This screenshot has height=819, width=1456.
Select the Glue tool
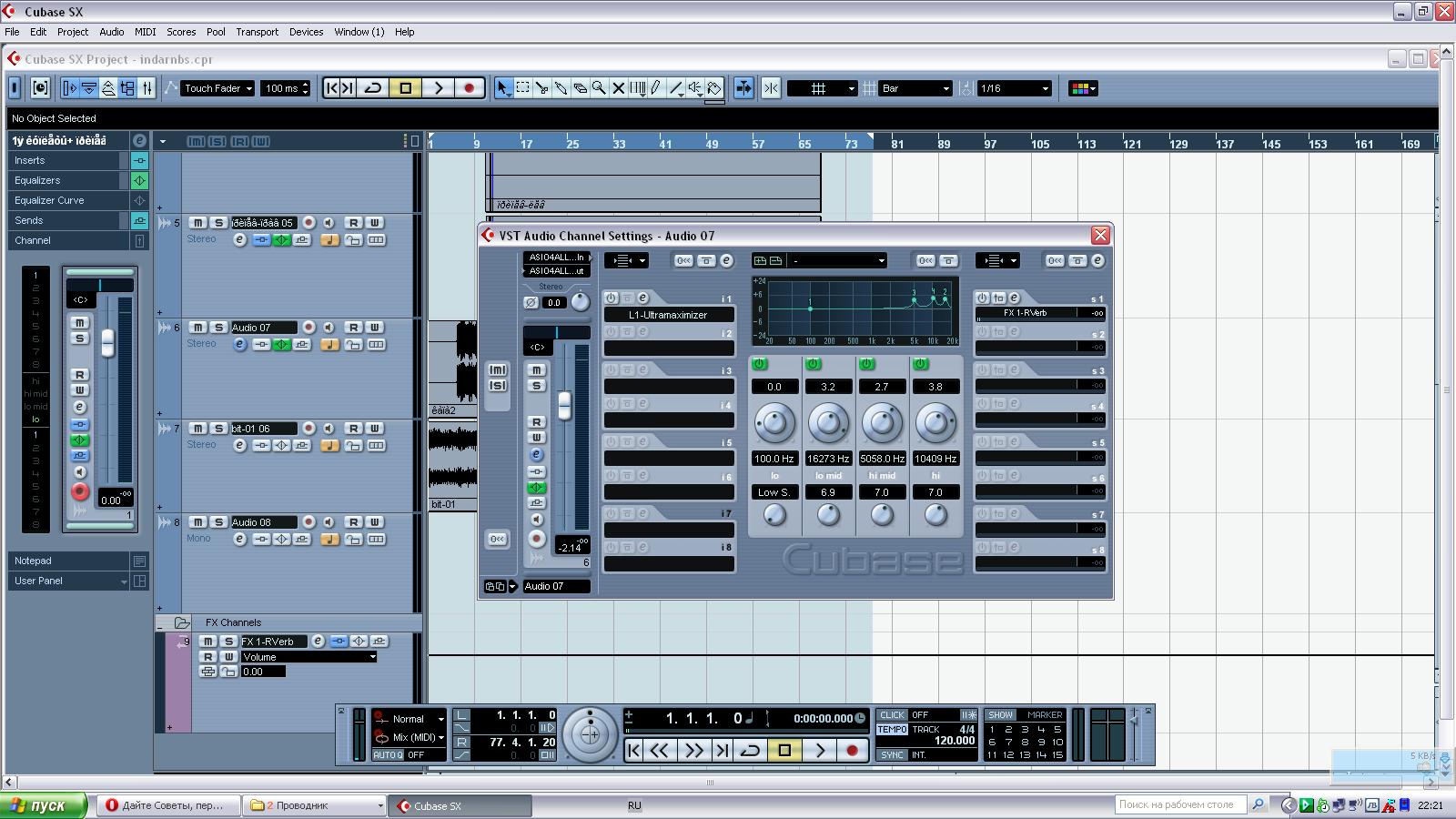pos(561,88)
